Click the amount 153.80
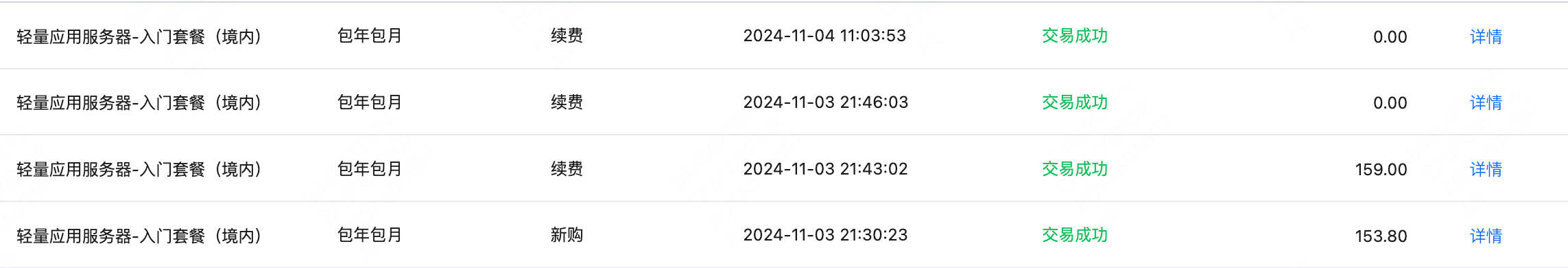This screenshot has width=1568, height=268. (1381, 236)
